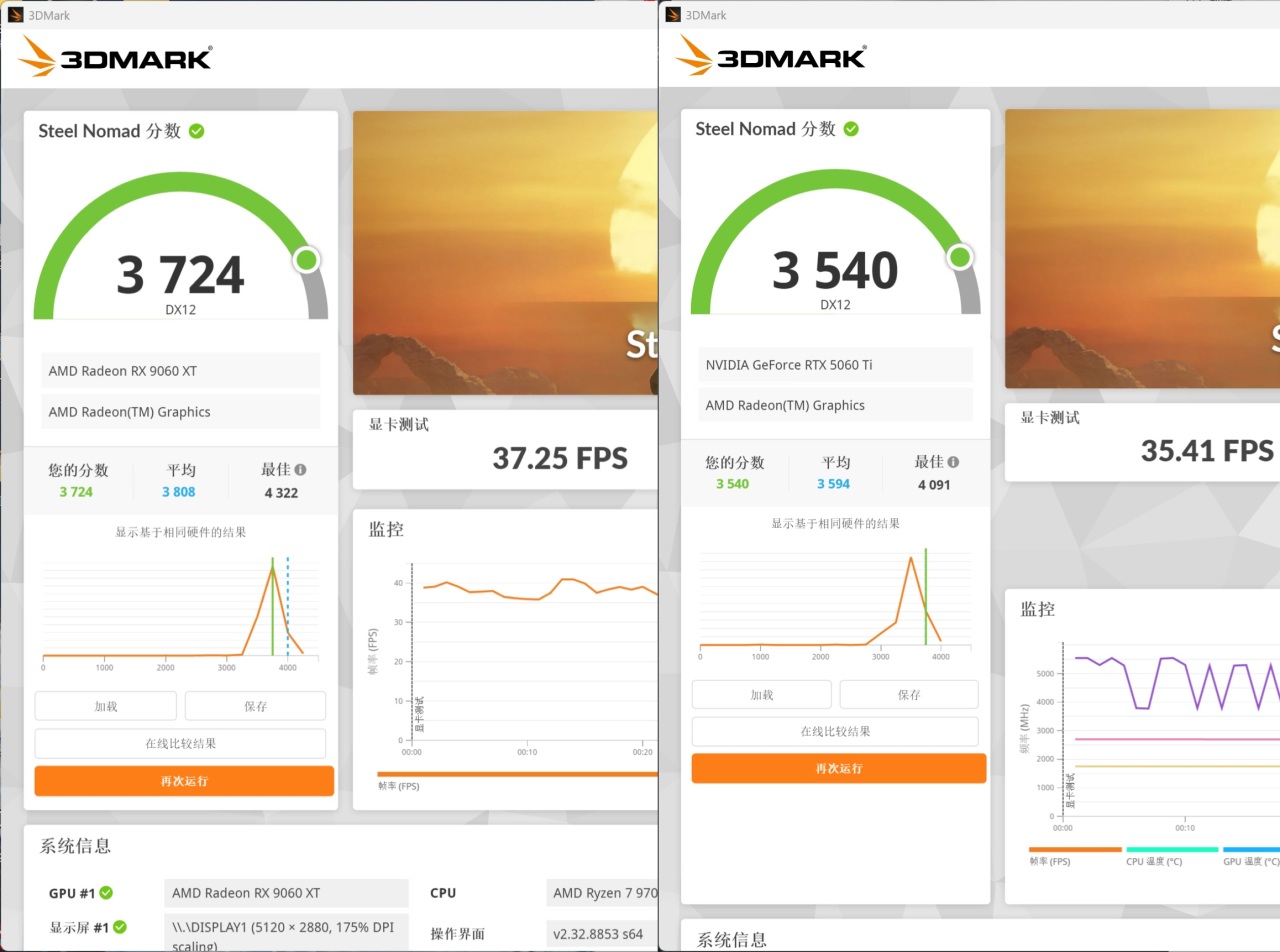Click 显卡测试 label above 35.41 FPS

pos(1050,418)
